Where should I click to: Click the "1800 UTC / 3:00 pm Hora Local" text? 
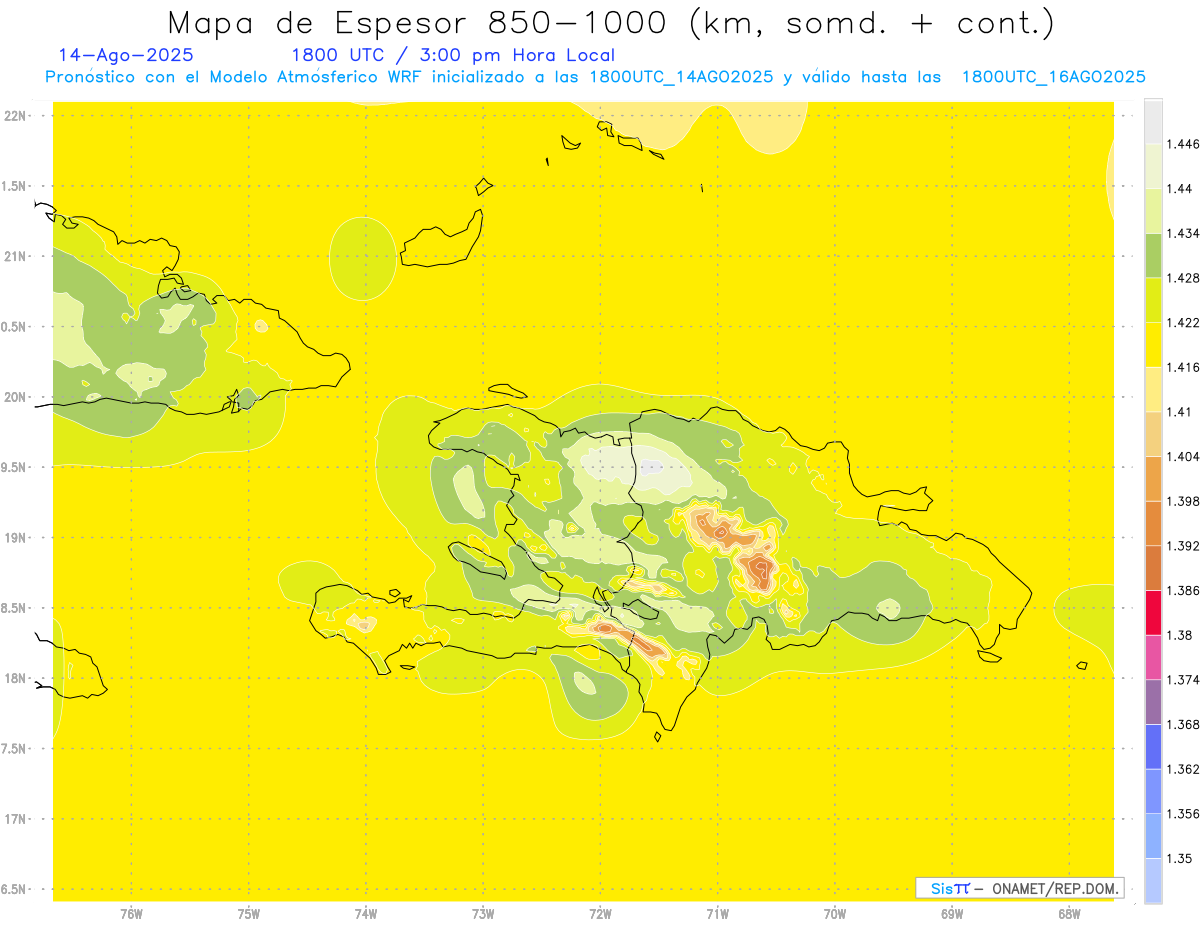(x=453, y=56)
